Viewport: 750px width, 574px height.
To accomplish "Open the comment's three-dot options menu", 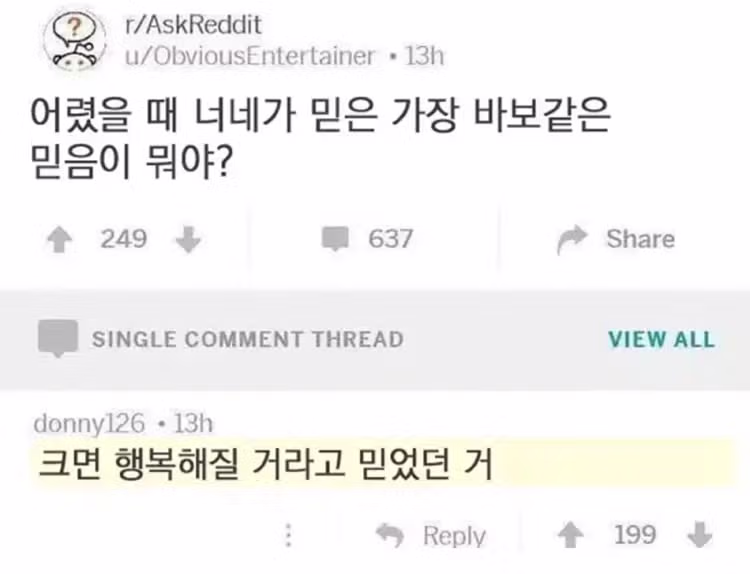I will pos(289,535).
